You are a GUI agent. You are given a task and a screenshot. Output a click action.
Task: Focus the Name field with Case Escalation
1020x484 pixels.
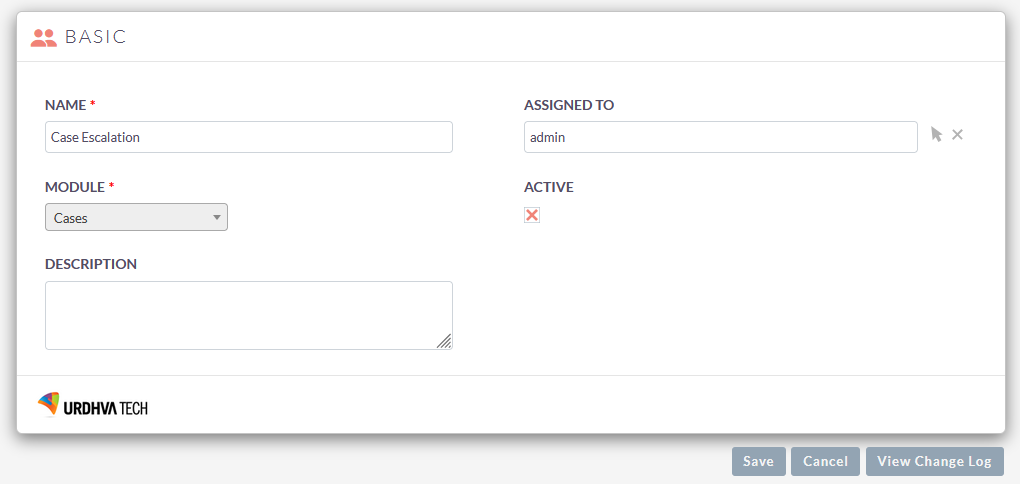(248, 137)
